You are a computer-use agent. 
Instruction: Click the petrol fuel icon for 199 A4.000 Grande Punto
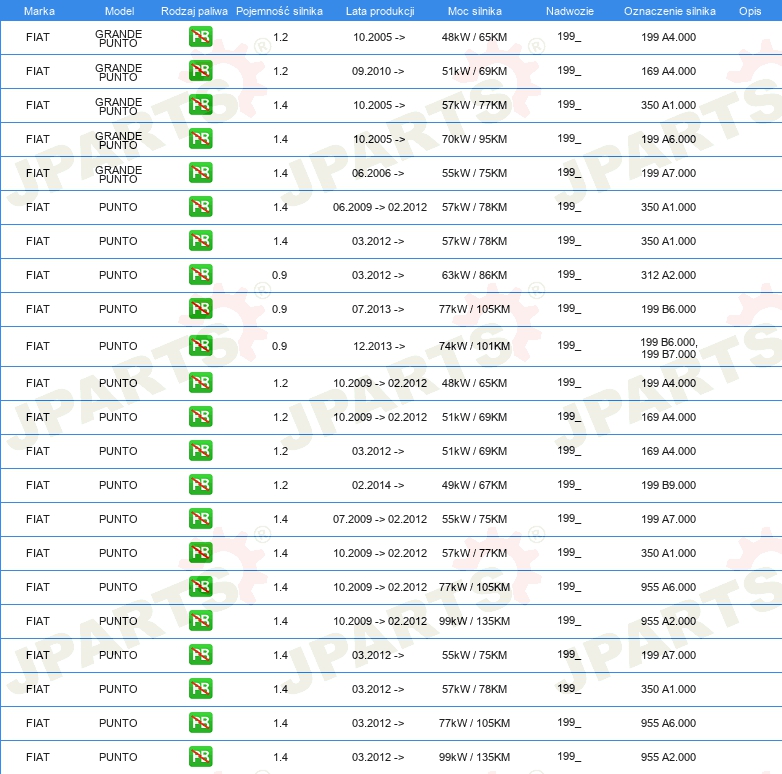pos(200,37)
